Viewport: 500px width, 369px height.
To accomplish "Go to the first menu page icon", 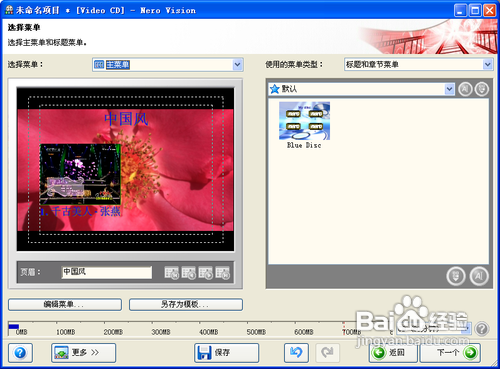I will pyautogui.click(x=172, y=273).
